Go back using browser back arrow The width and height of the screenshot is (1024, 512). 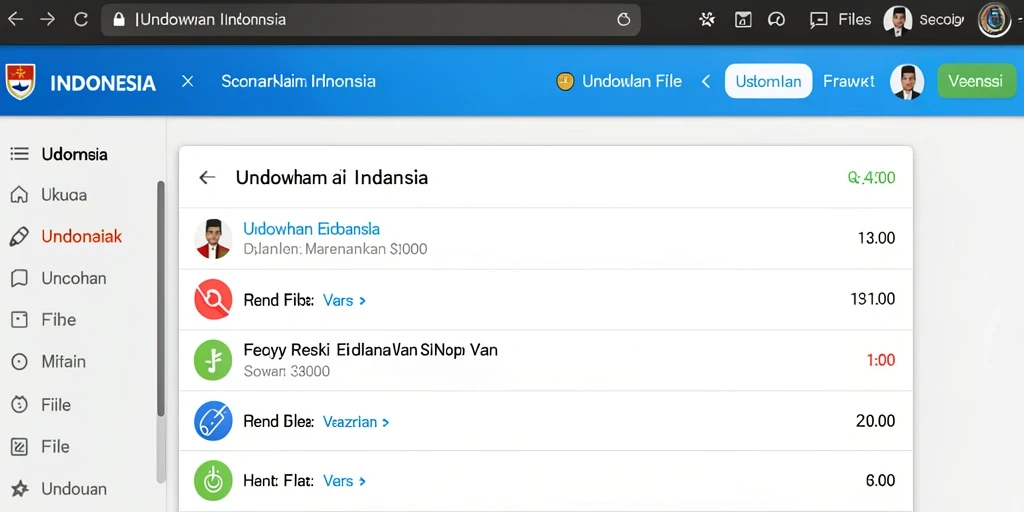[14, 20]
